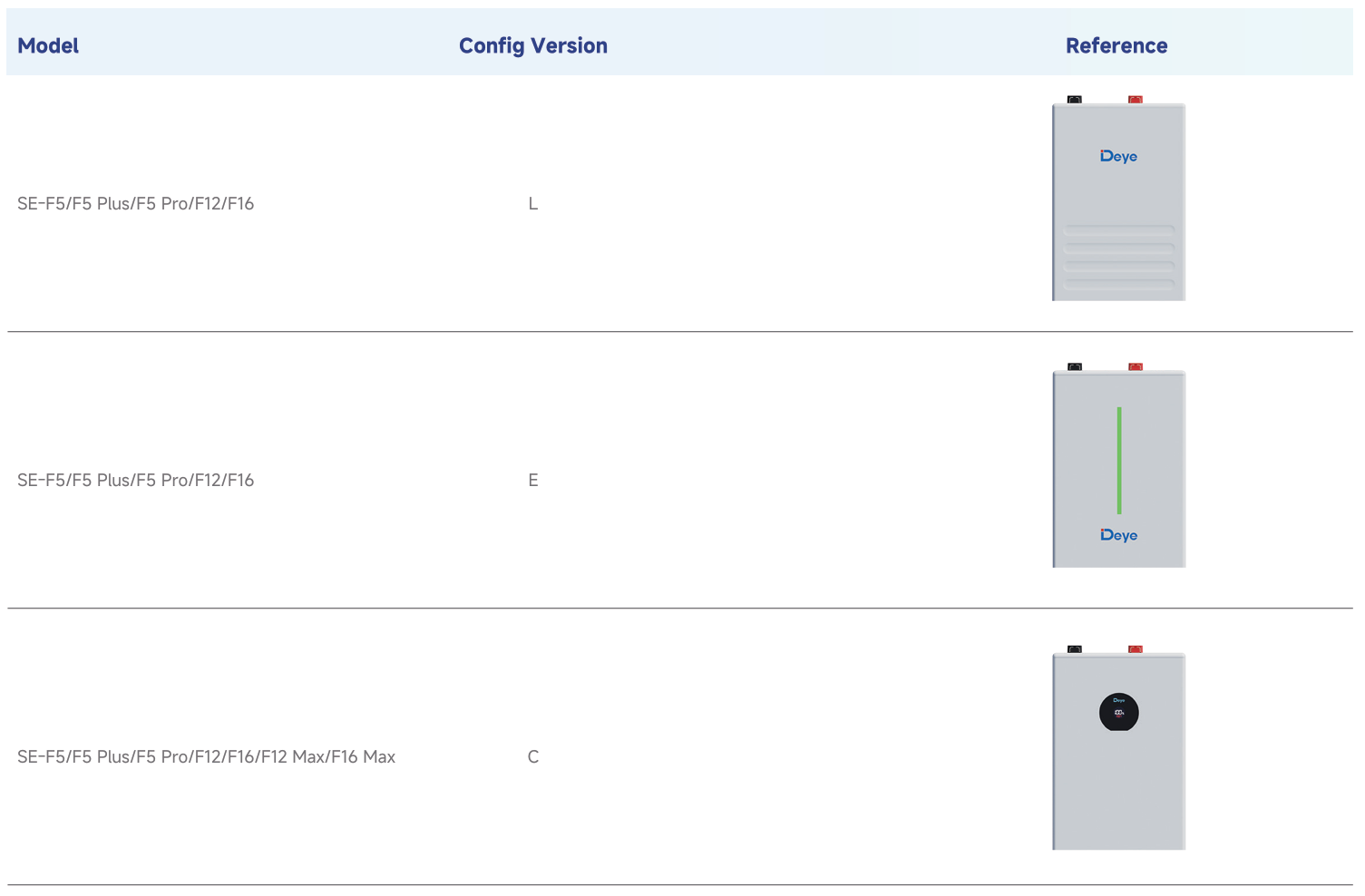
Task: Click the black terminal on the E version battery
Action: pyautogui.click(x=1075, y=367)
